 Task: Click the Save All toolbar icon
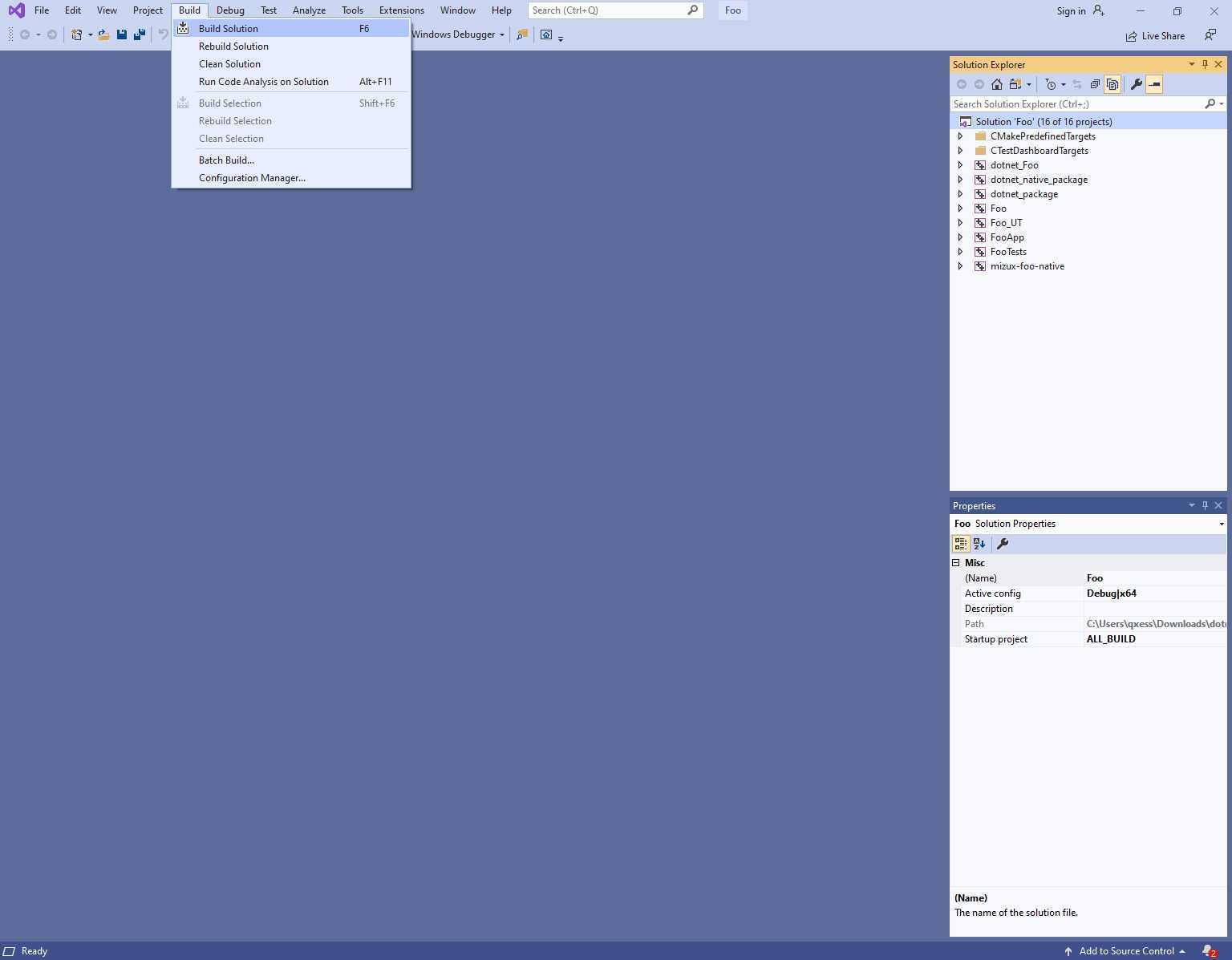coord(139,34)
